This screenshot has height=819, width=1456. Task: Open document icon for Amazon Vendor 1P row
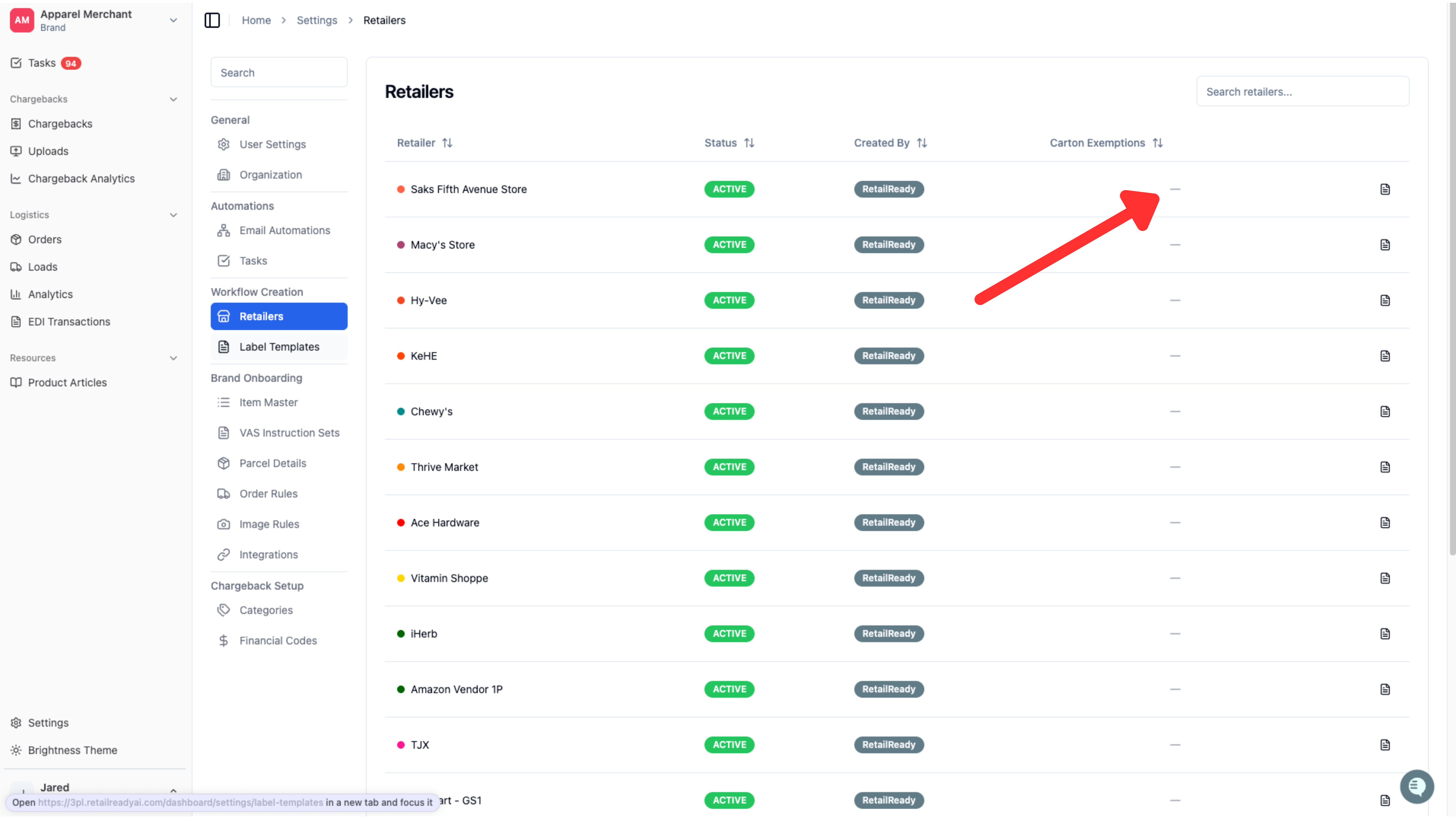coord(1385,690)
